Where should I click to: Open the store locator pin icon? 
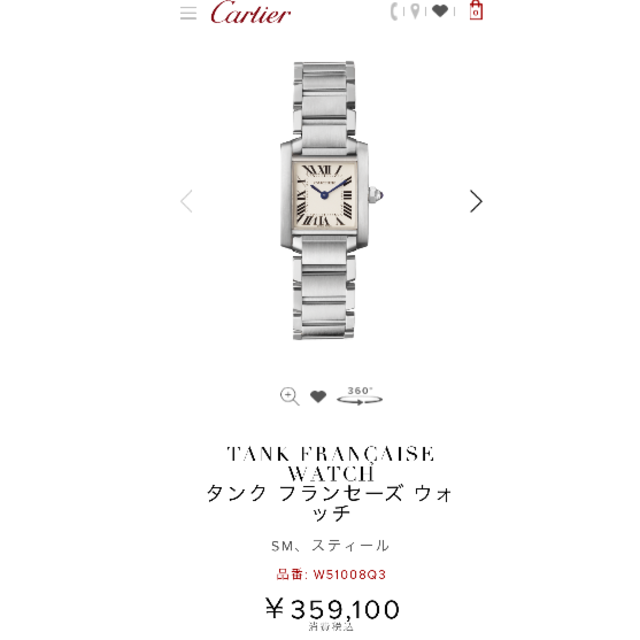click(415, 11)
